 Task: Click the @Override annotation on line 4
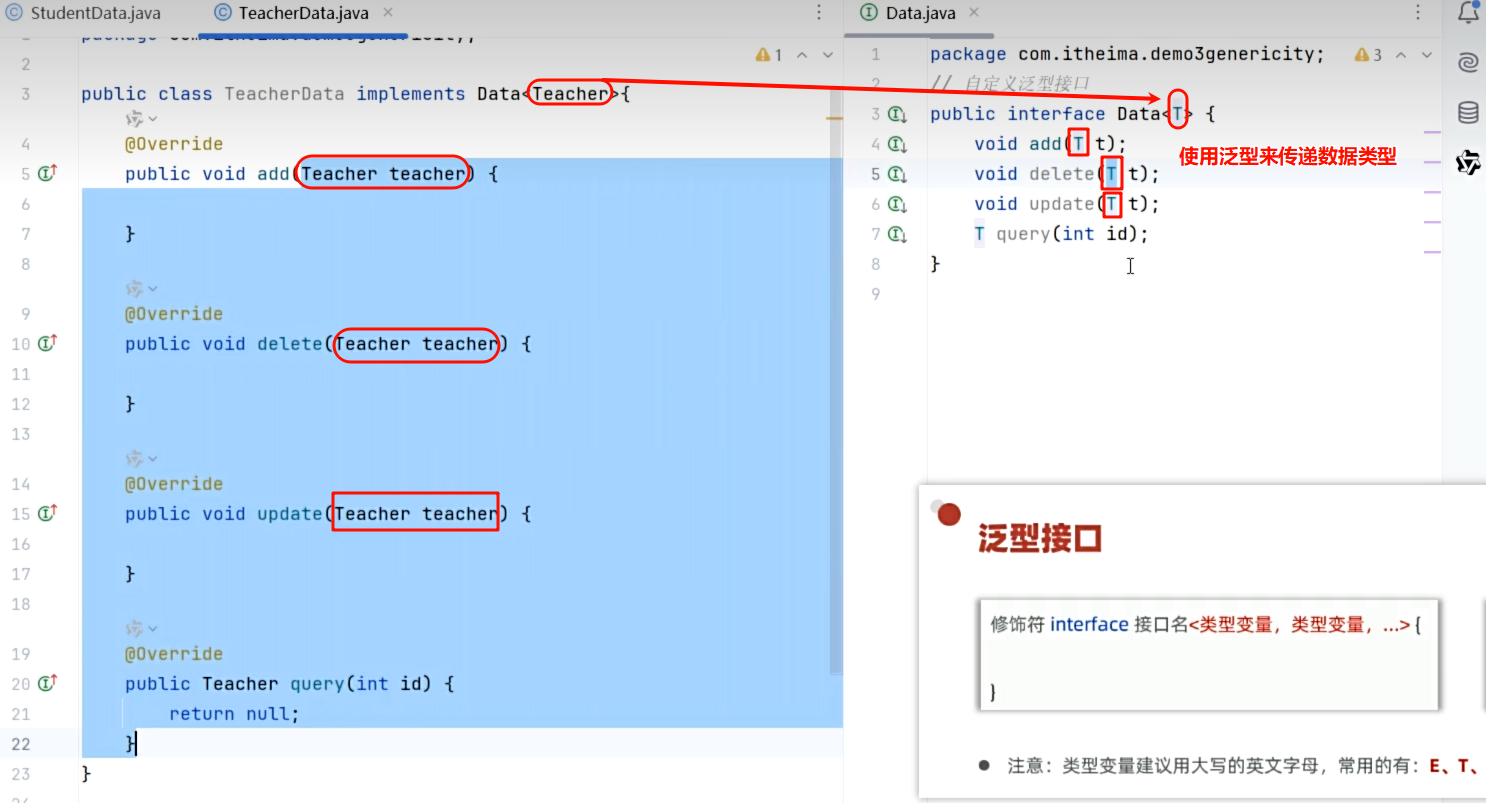(x=174, y=144)
